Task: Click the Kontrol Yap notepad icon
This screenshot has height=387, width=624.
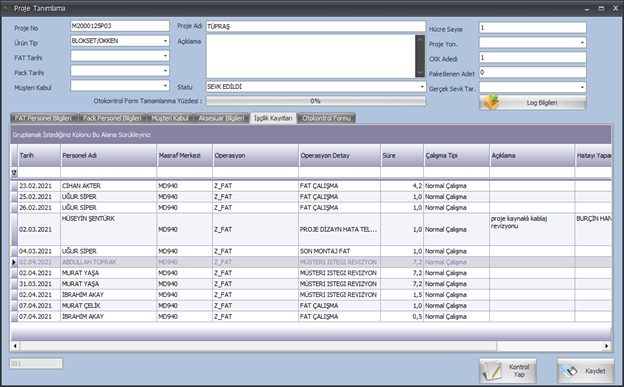Action: point(492,371)
